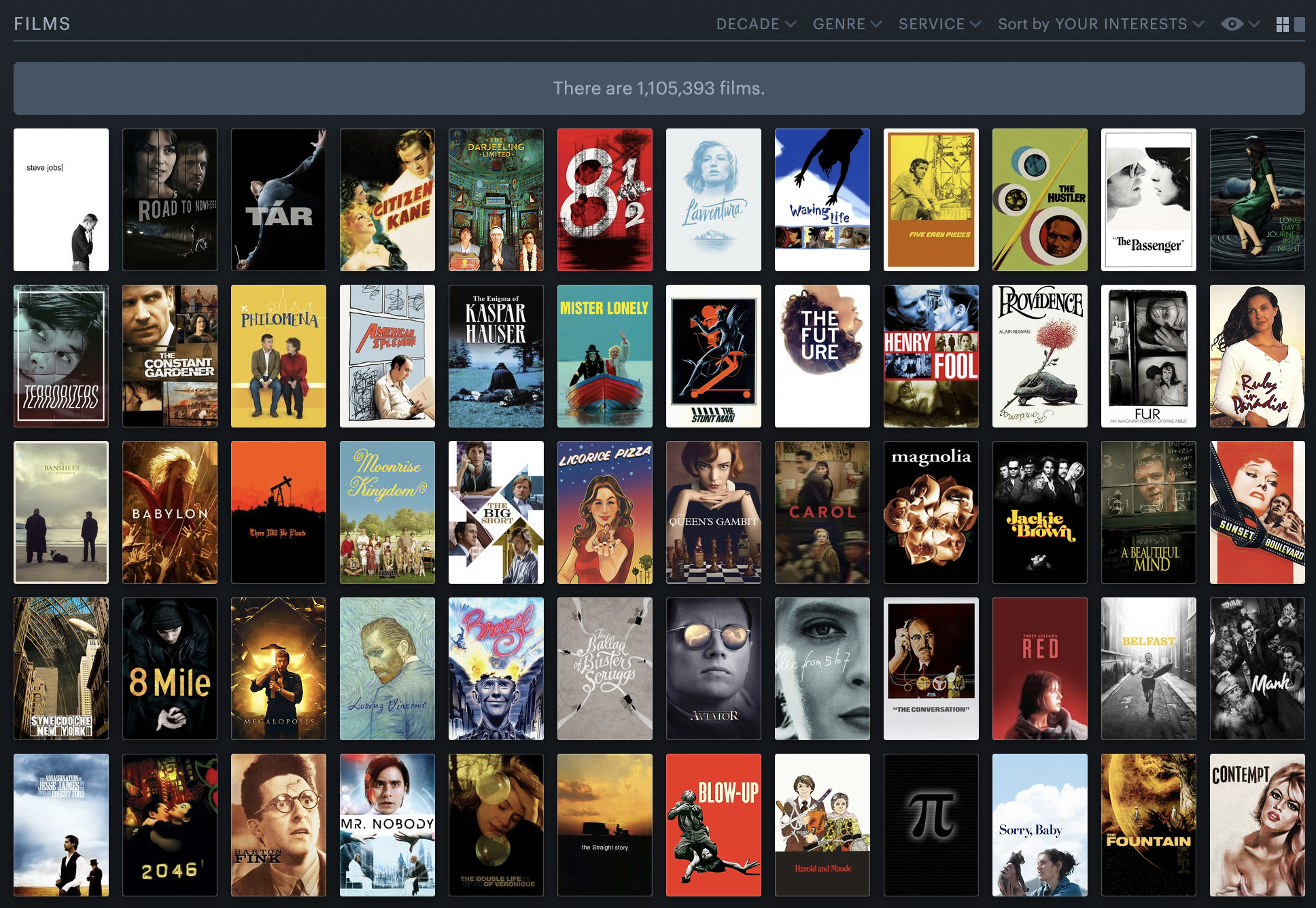Open the eye visibility filter options
The height and width of the screenshot is (908, 1316).
1240,24
